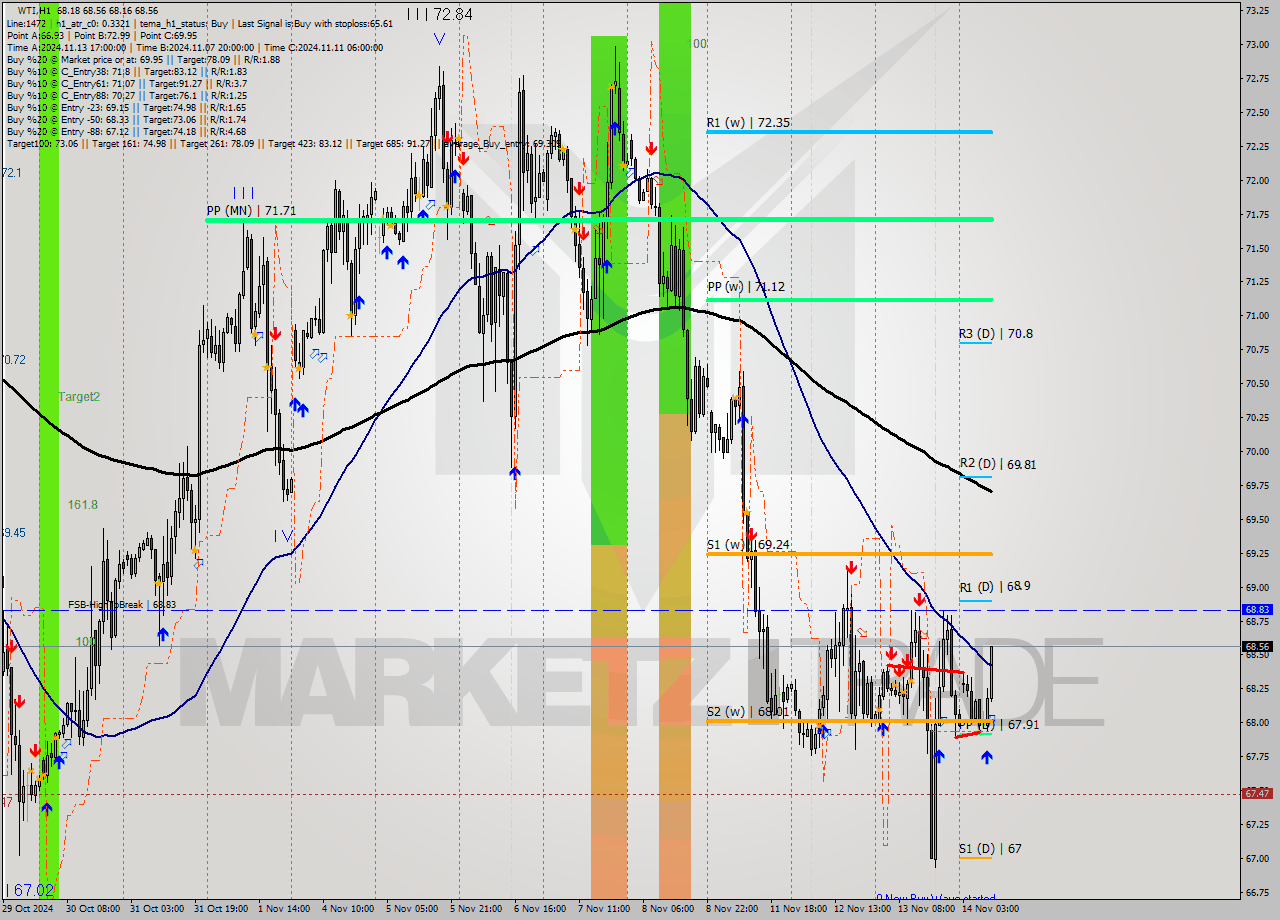Select the green 'Target2' label
The height and width of the screenshot is (920, 1280).
(x=79, y=397)
